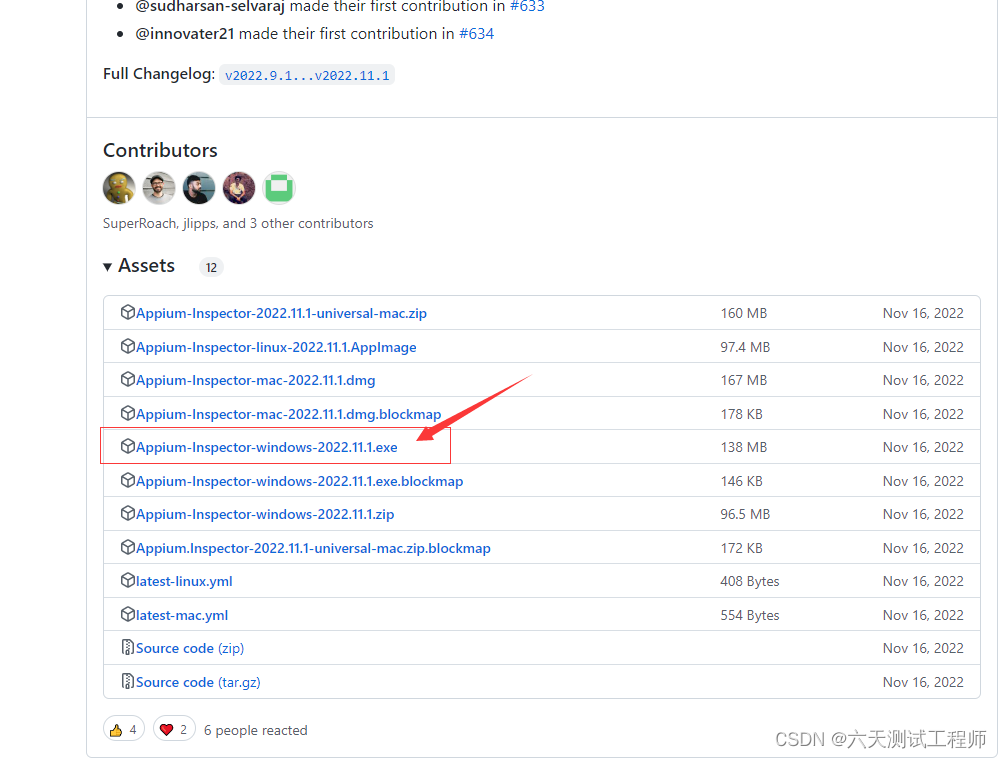Open the third contributor avatar on dark background
Image resolution: width=1002 pixels, height=758 pixels.
[x=199, y=188]
